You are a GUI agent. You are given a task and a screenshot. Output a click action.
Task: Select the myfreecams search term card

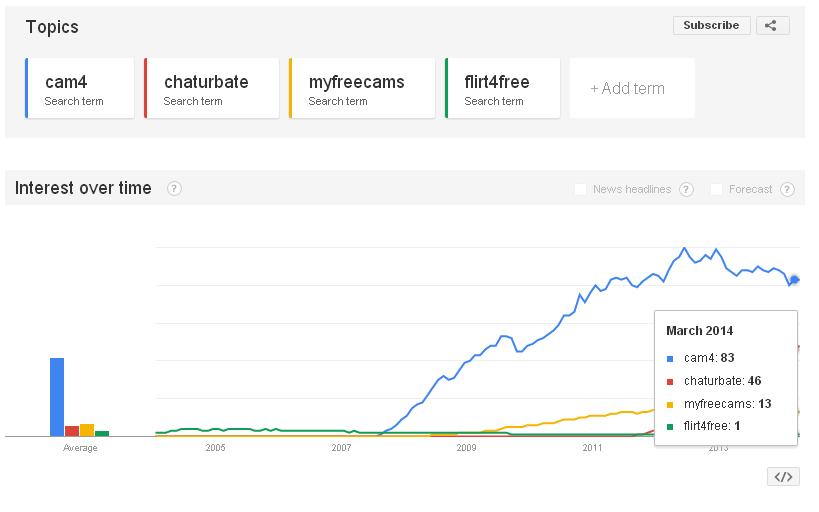[362, 88]
